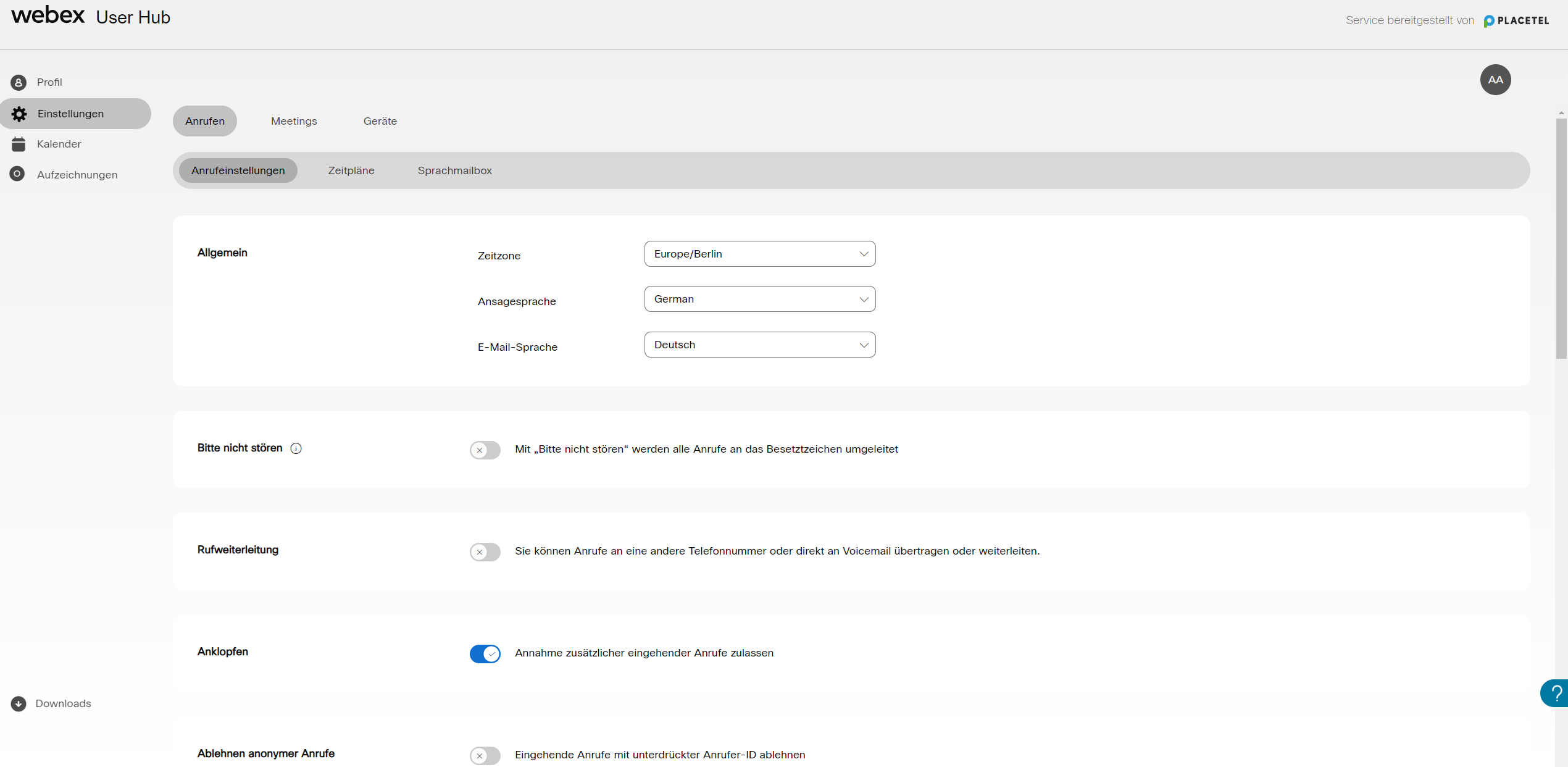Open the AA user avatar
This screenshot has height=767, width=1568.
tap(1495, 80)
